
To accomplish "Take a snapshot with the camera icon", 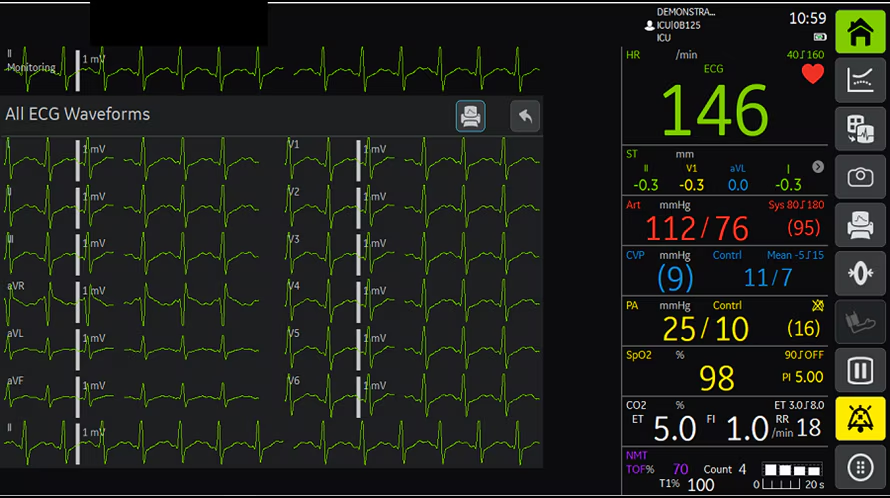I will click(860, 177).
